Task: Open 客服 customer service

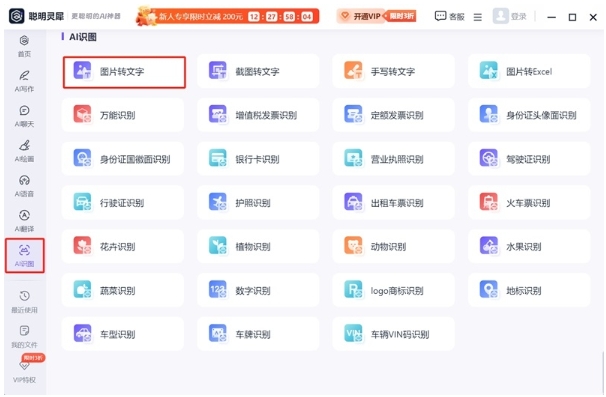Action: pos(449,17)
